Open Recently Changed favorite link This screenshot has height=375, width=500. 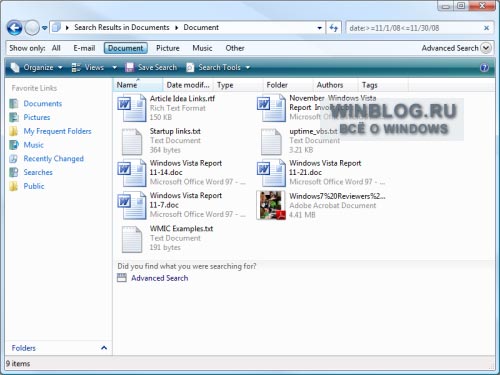point(53,159)
